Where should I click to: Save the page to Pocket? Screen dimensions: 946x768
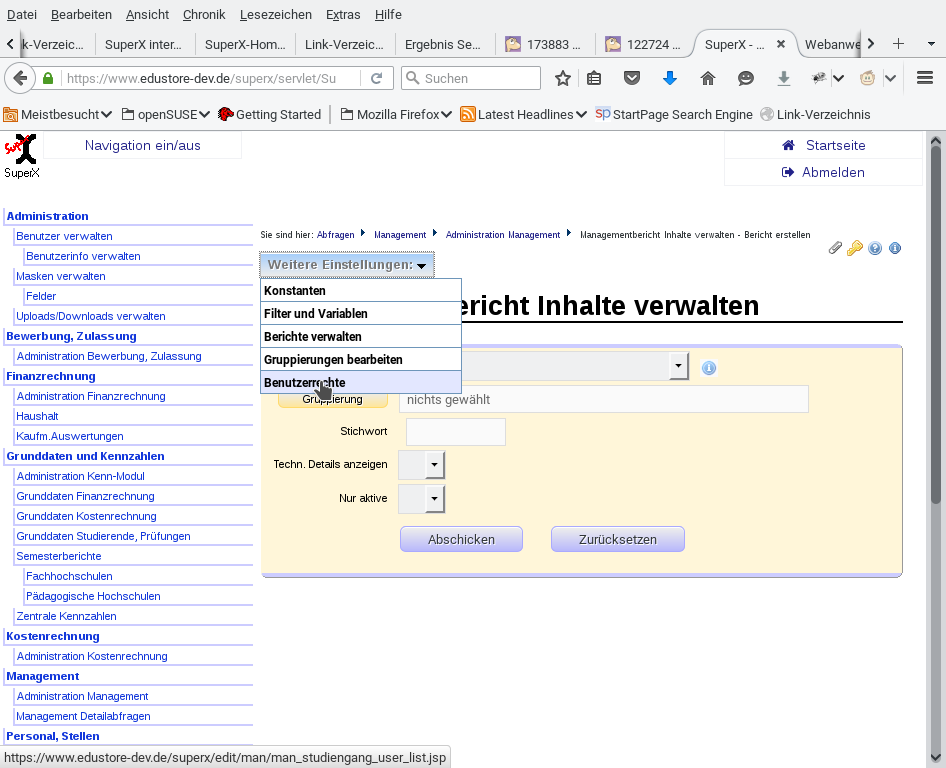[632, 78]
